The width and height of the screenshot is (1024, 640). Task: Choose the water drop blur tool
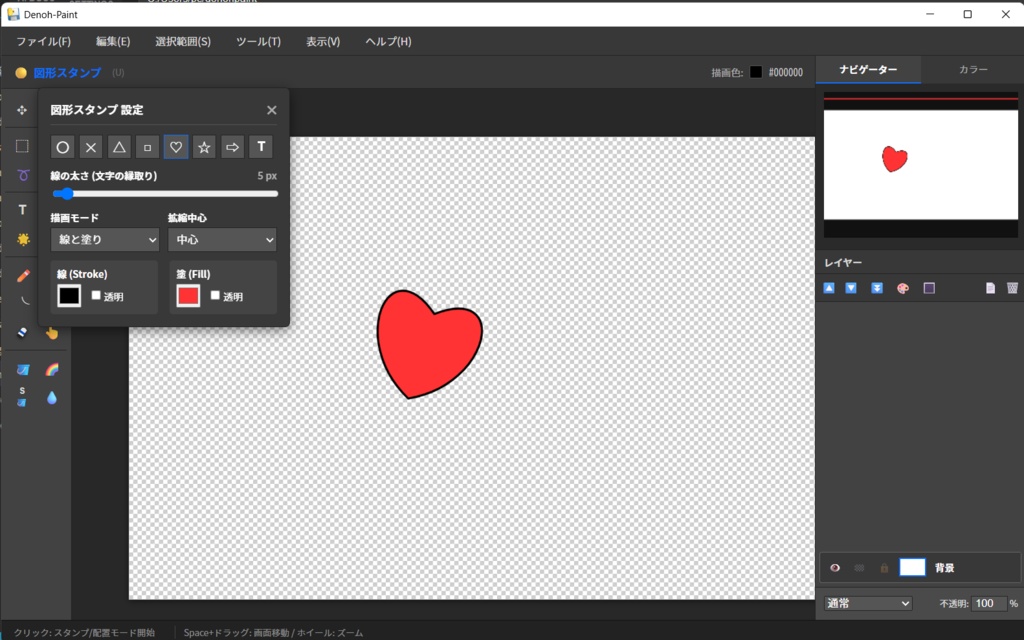click(x=52, y=398)
